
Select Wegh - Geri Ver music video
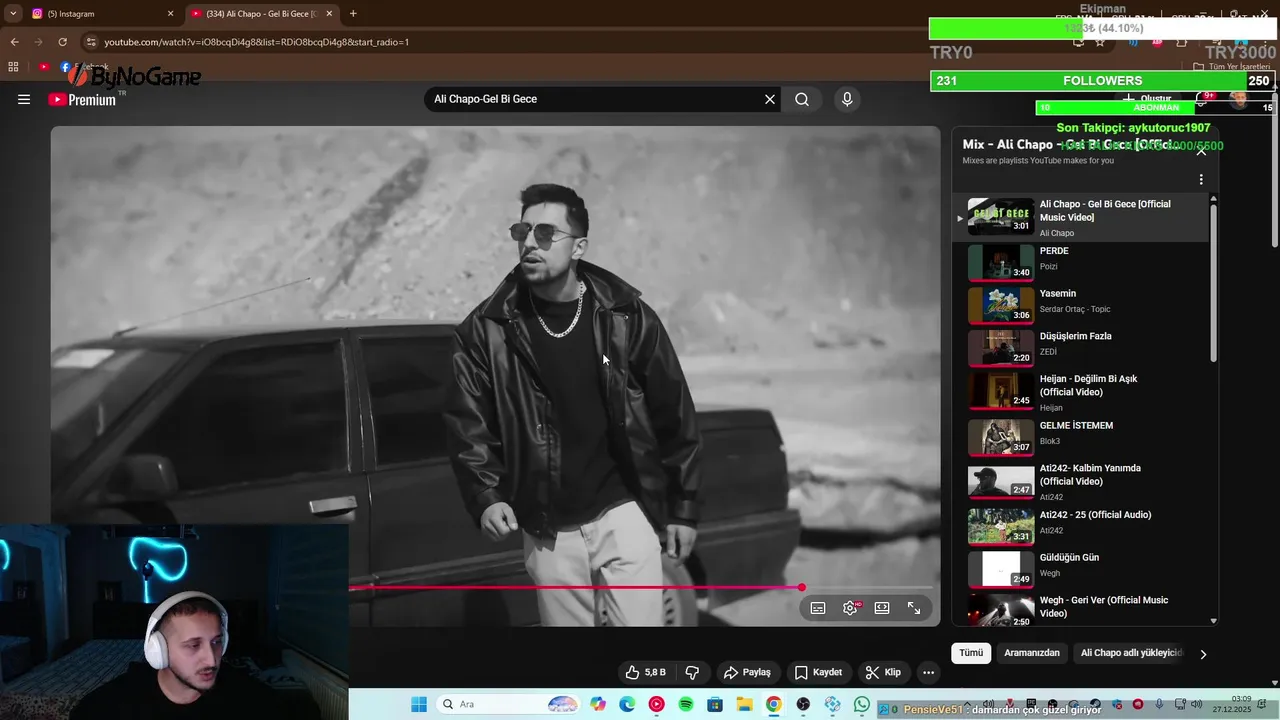tap(1080, 608)
